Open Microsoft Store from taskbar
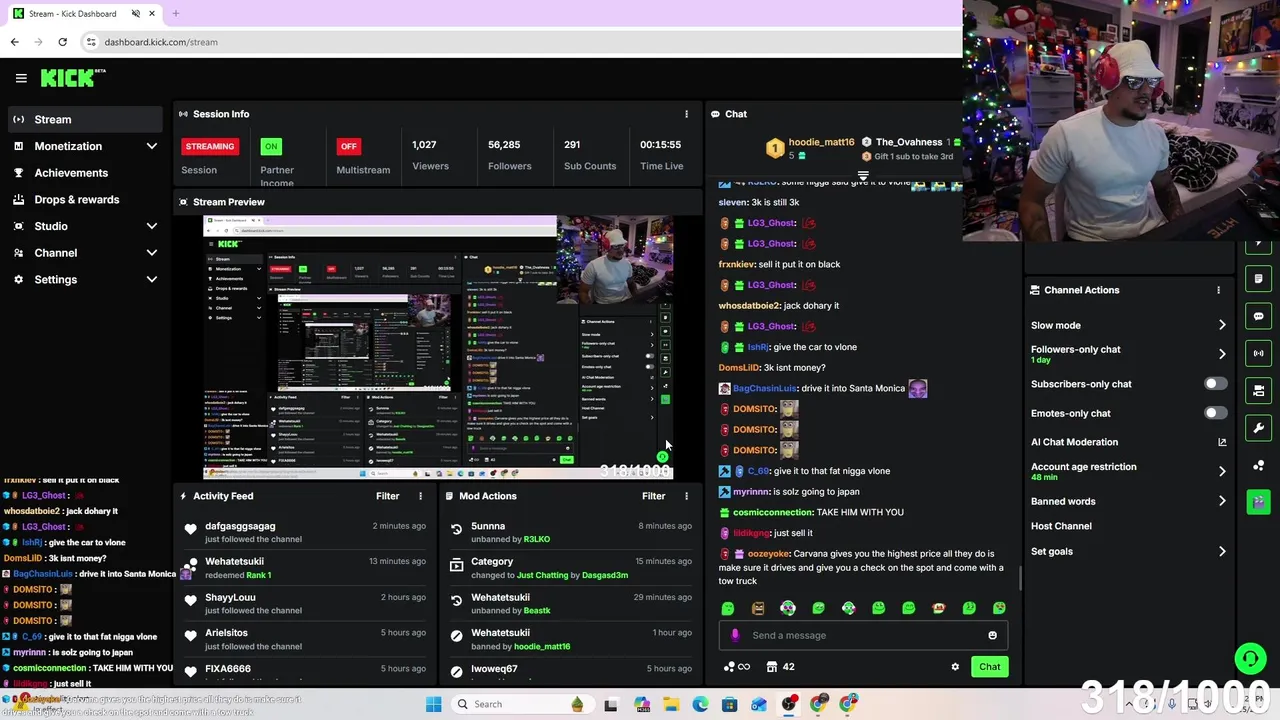The width and height of the screenshot is (1280, 720). (x=730, y=704)
